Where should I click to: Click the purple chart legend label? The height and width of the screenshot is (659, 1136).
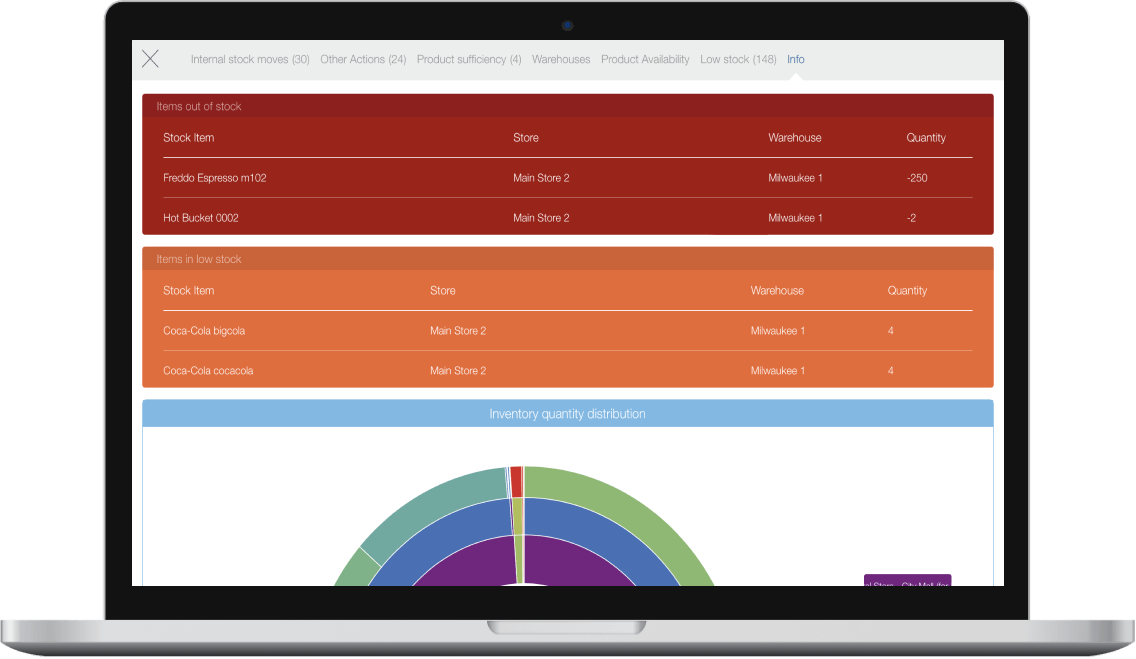click(907, 581)
